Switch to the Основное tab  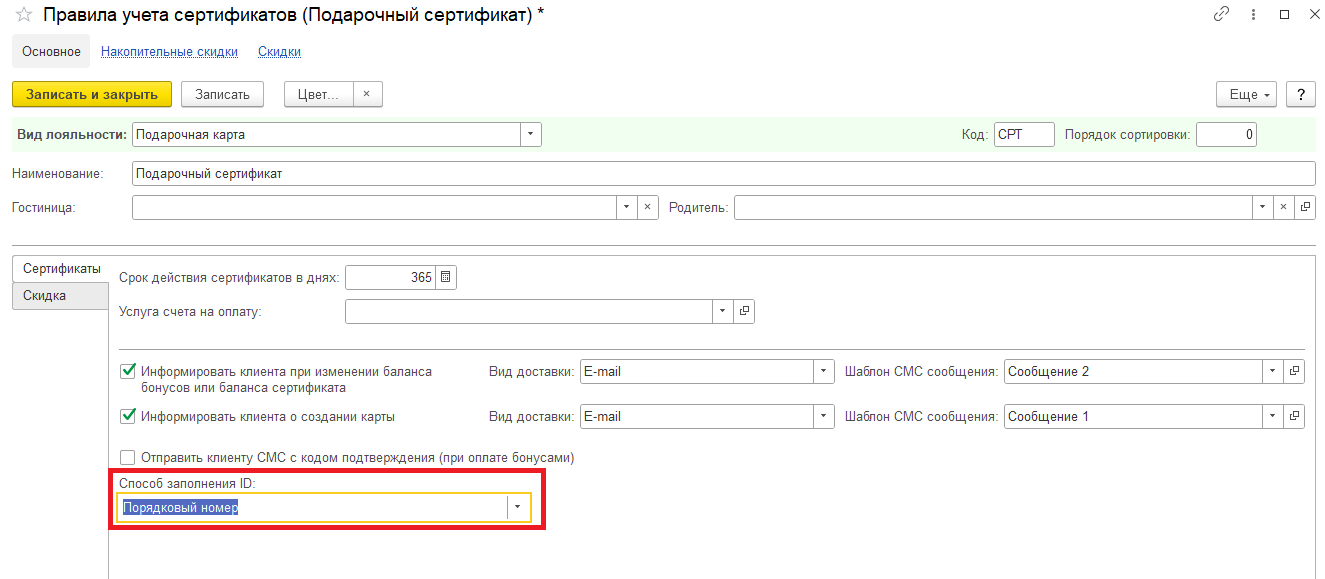[x=51, y=51]
